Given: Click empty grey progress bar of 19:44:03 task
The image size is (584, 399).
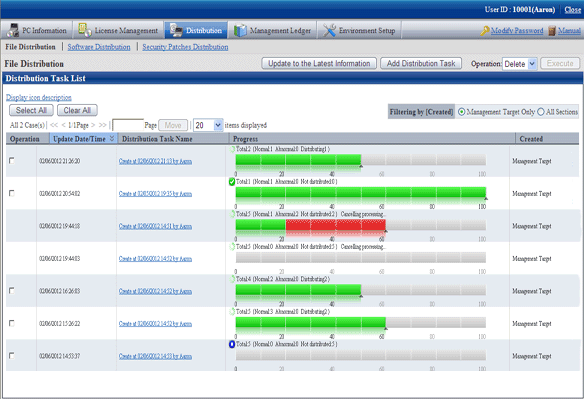Looking at the screenshot, I should 361,258.
